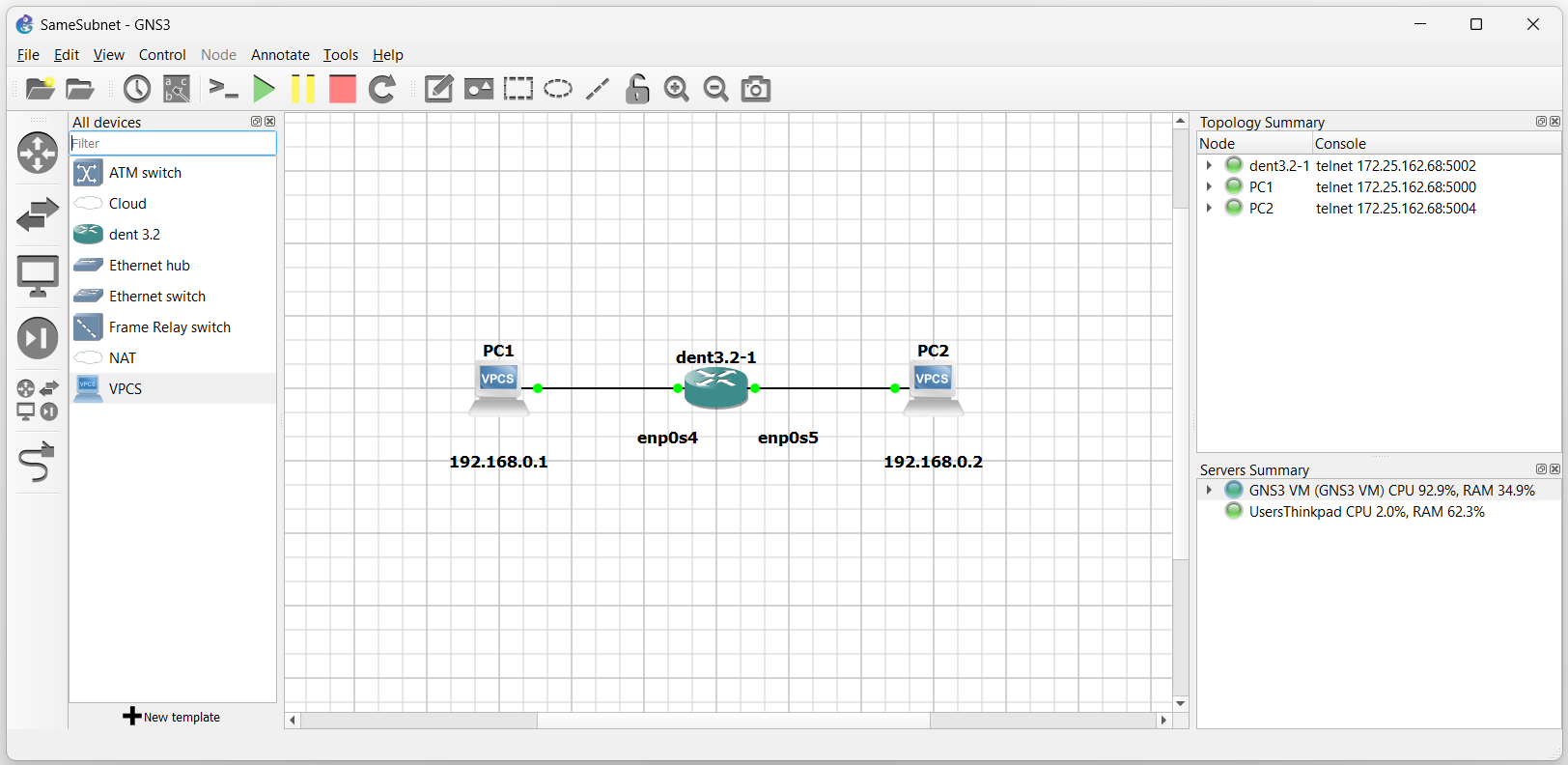Screen dimensions: 1568x765
Task: Suspend all nodes with yellow pause
Action: point(303,89)
